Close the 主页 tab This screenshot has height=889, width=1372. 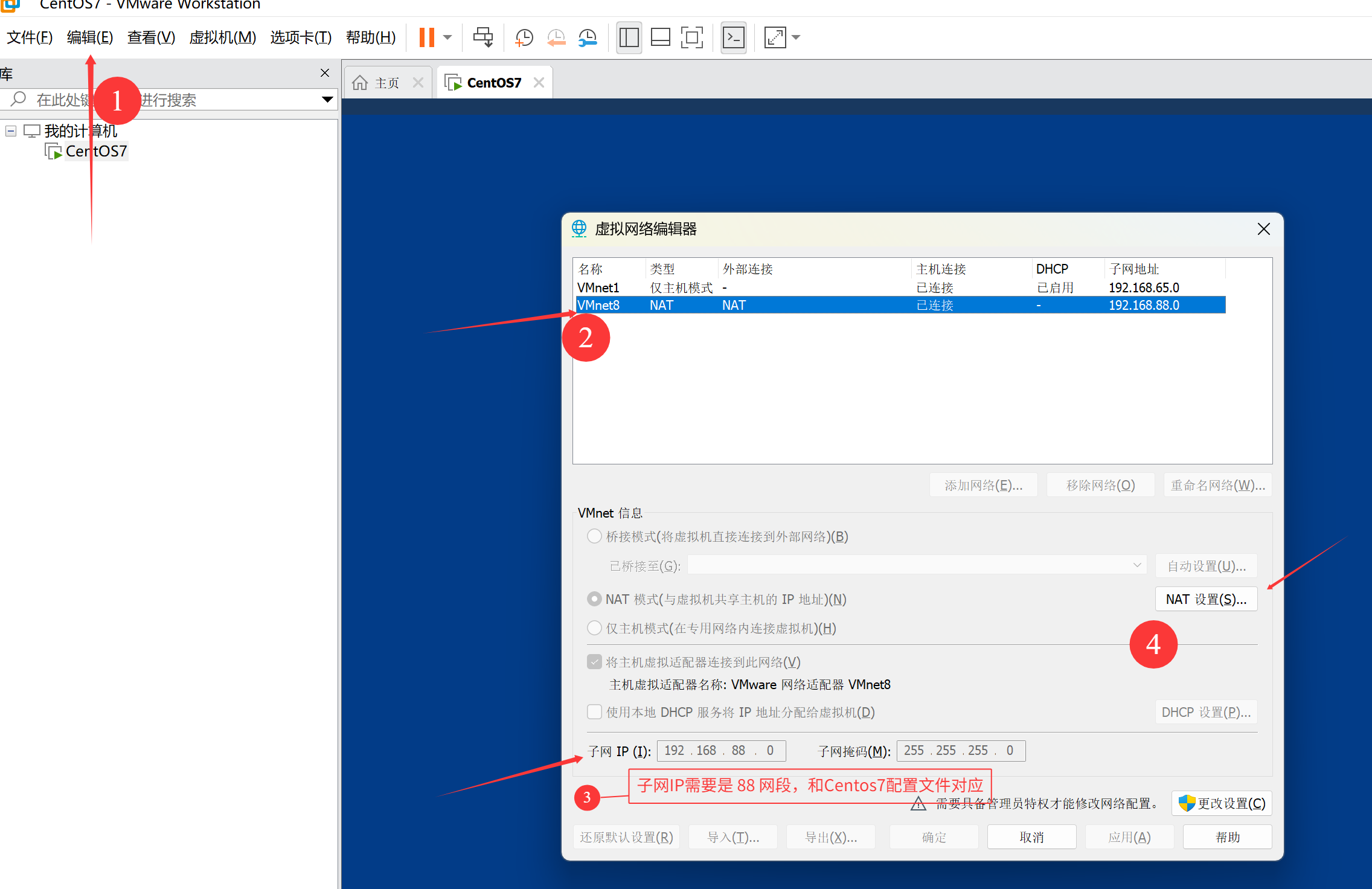[x=418, y=83]
